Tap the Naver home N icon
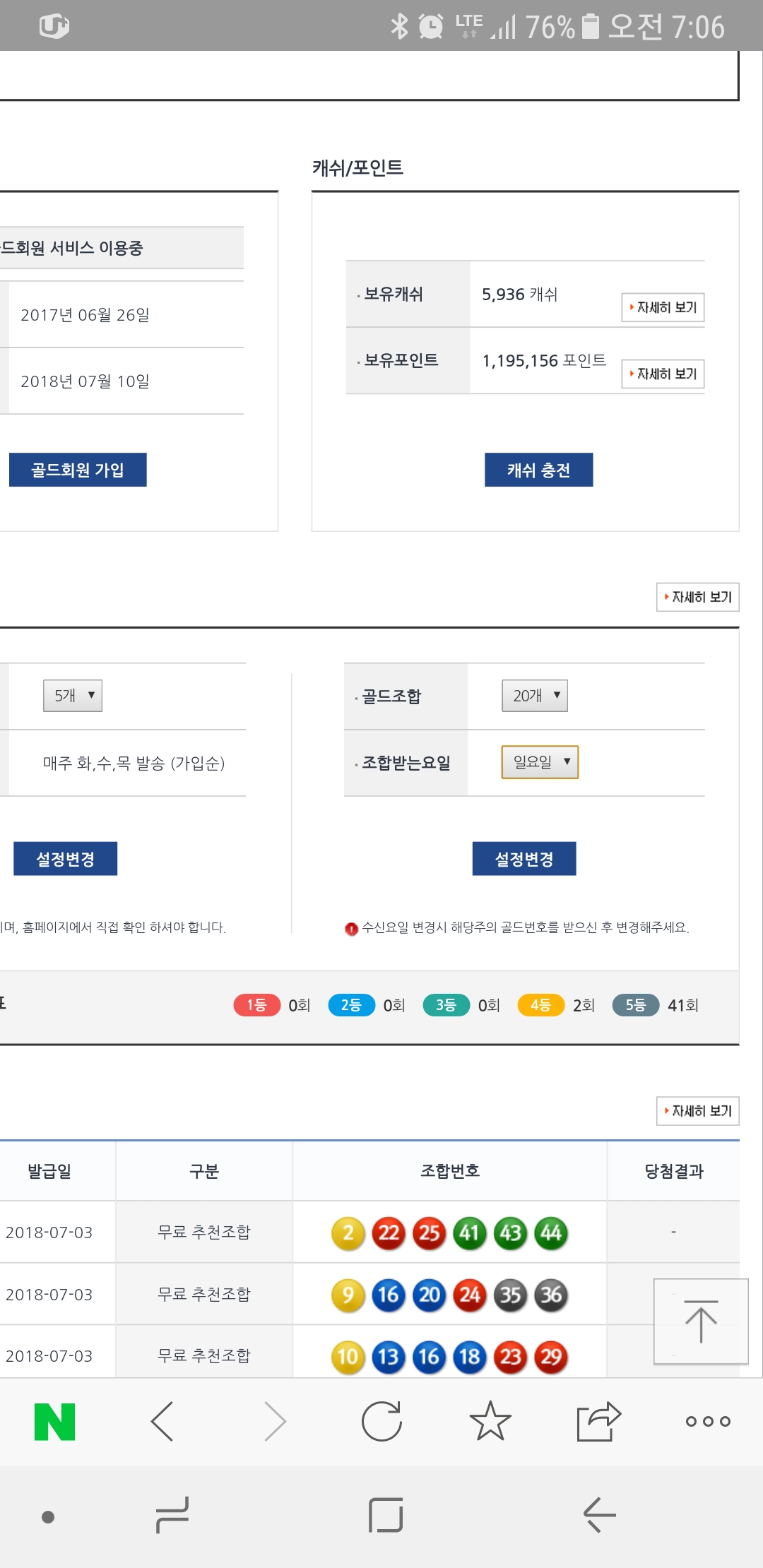The width and height of the screenshot is (763, 1568). pyautogui.click(x=54, y=1421)
